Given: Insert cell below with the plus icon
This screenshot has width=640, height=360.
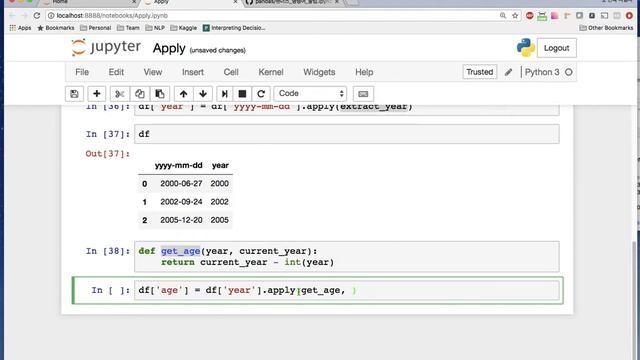Looking at the screenshot, I should [x=97, y=94].
